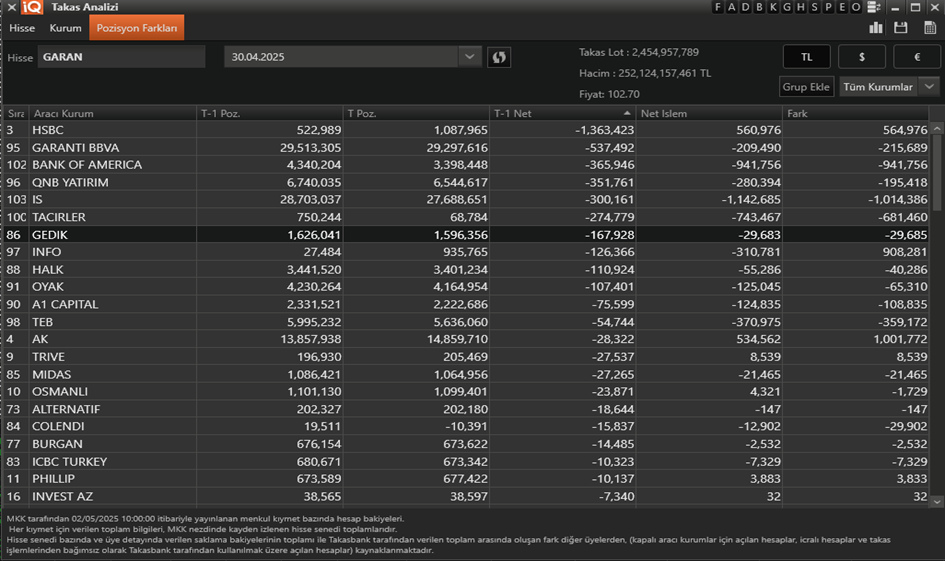The height and width of the screenshot is (561, 945).
Task: Select the OSMANLI row
Action: (x=466, y=392)
